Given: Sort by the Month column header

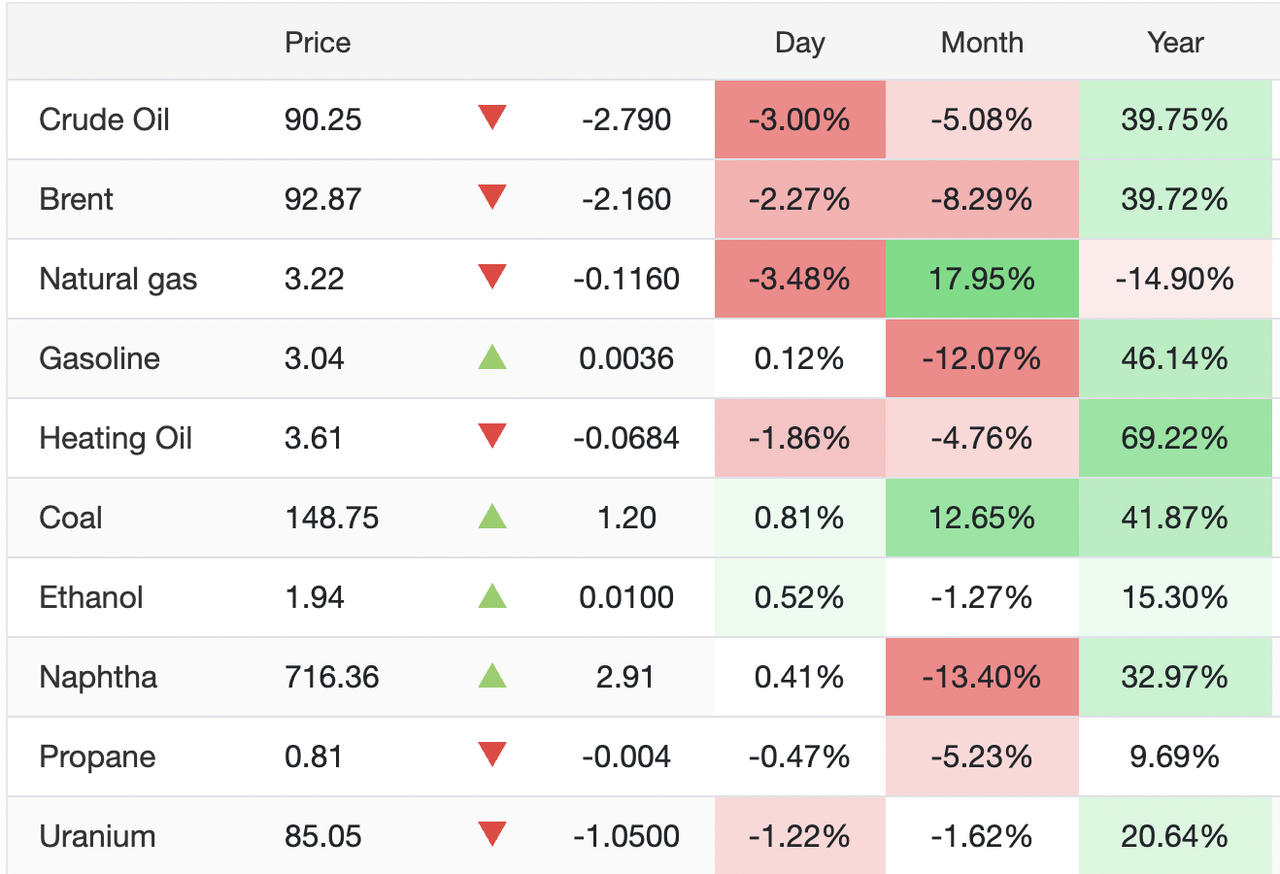Looking at the screenshot, I should click(982, 42).
